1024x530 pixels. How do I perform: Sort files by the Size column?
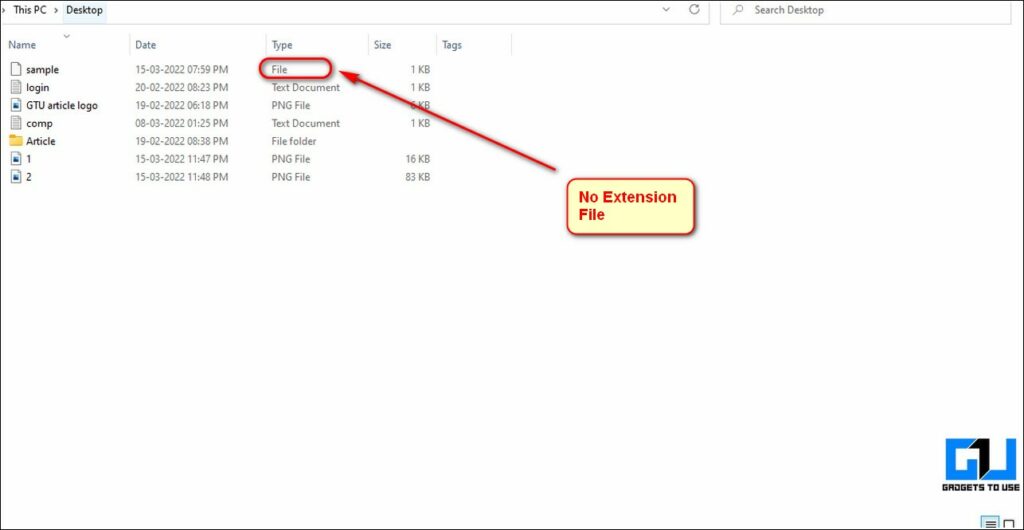(x=383, y=45)
